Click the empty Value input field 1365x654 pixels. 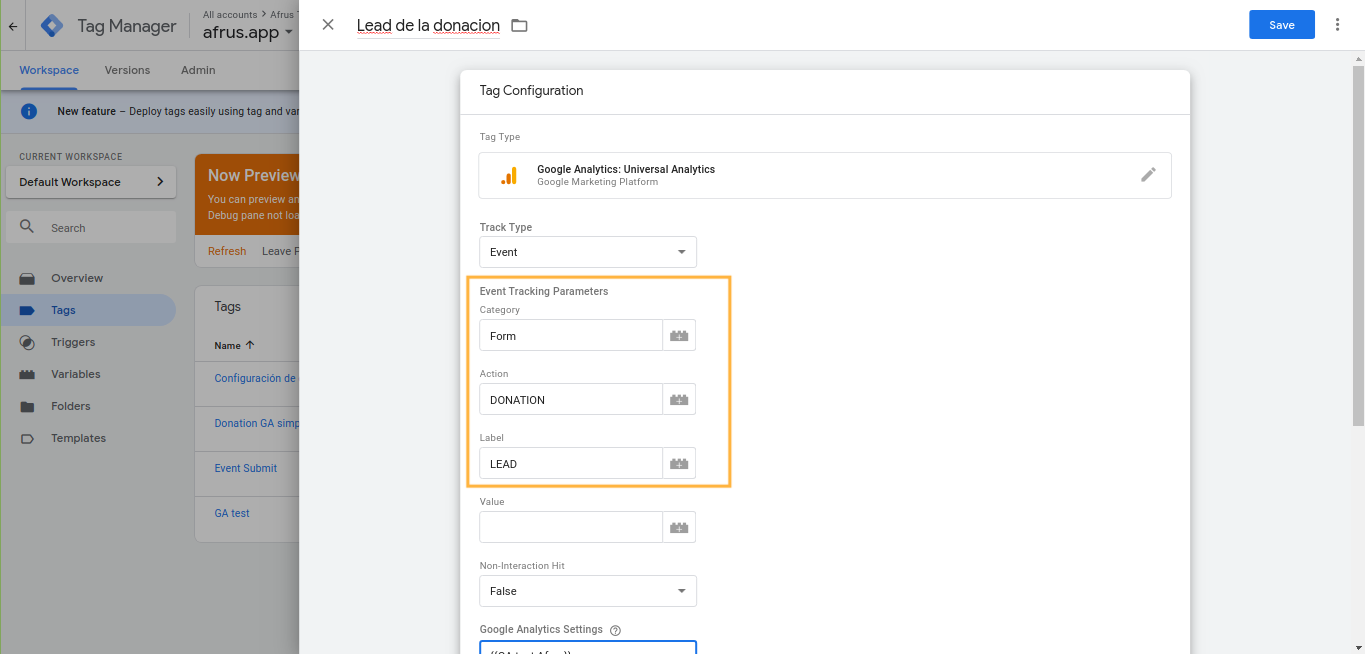pyautogui.click(x=571, y=528)
